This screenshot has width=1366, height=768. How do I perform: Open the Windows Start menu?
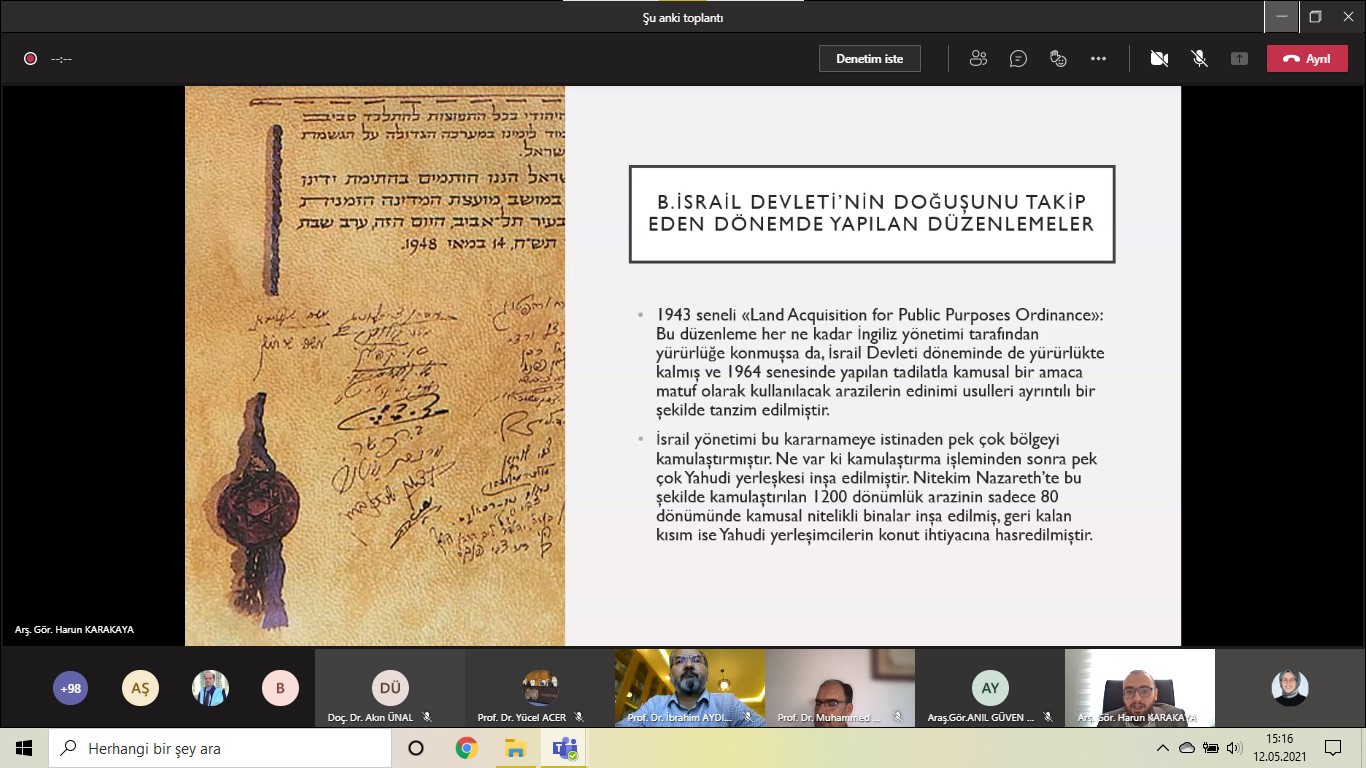tap(23, 746)
